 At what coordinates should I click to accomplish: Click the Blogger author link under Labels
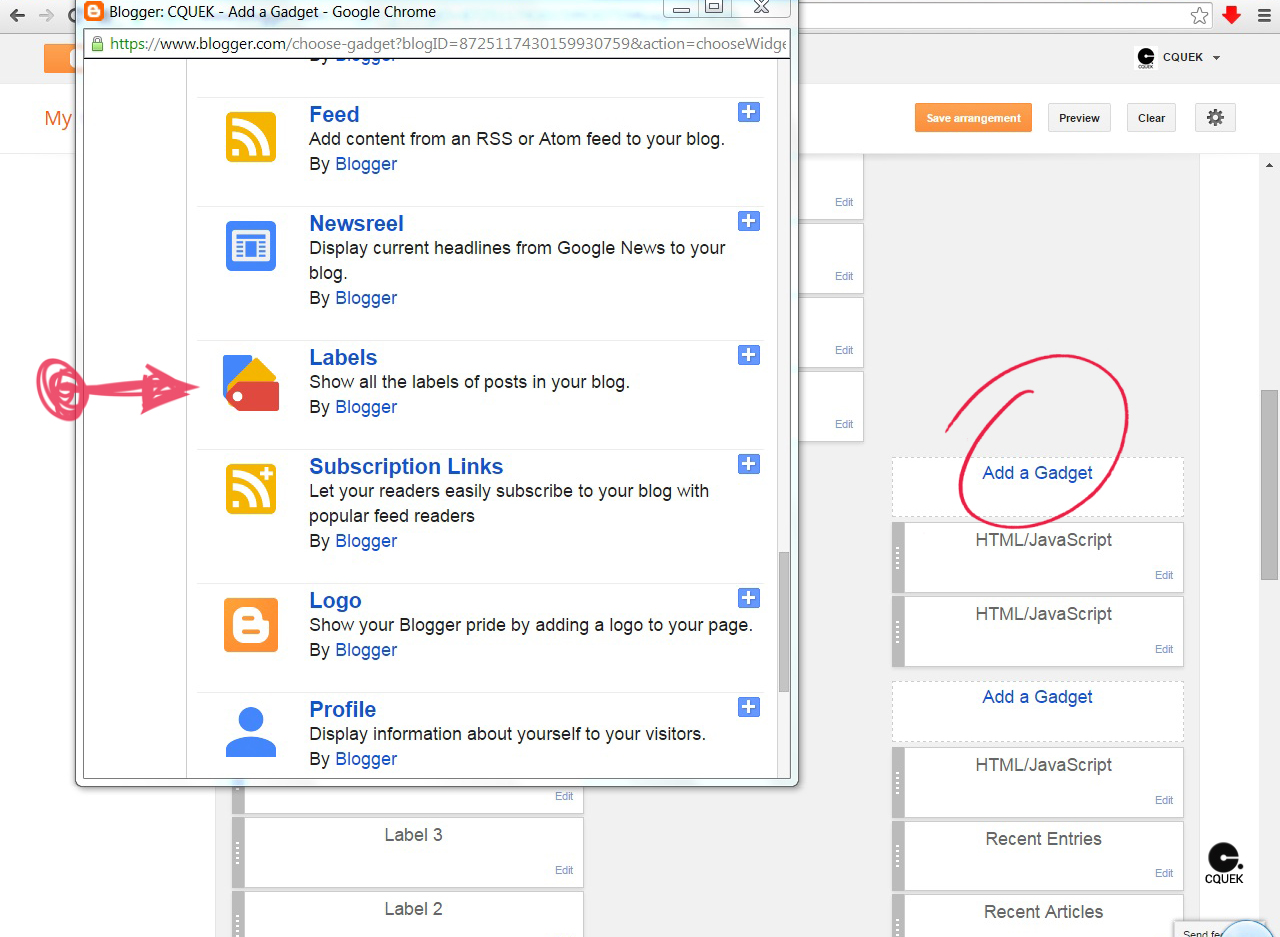[366, 407]
